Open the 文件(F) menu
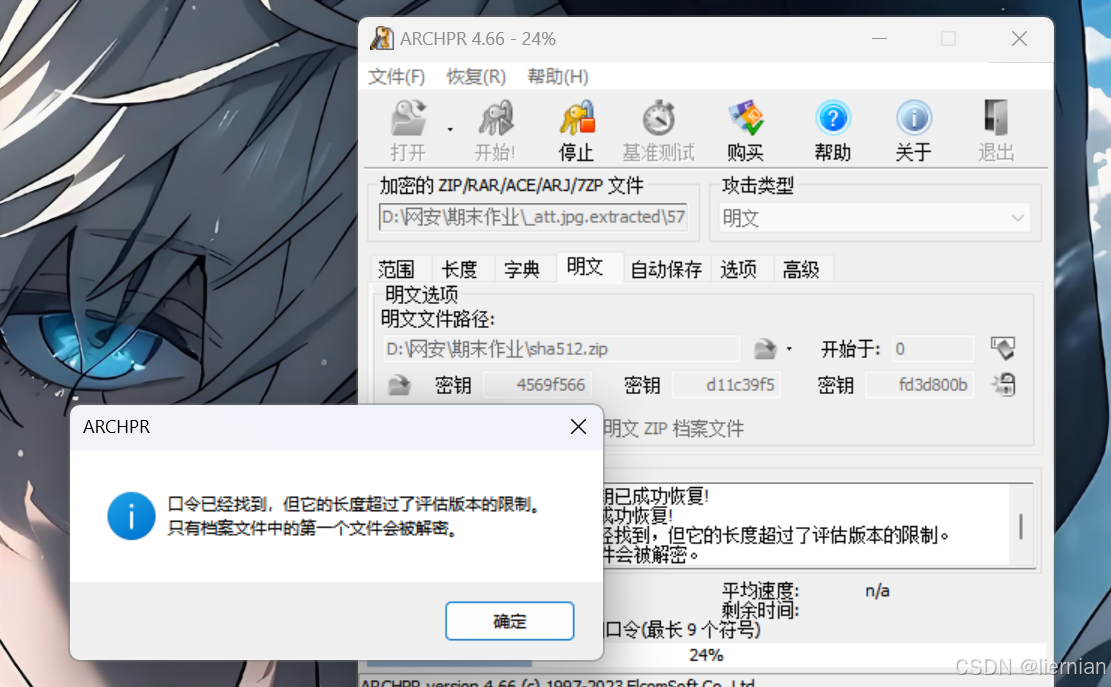This screenshot has width=1111, height=687. pyautogui.click(x=396, y=76)
